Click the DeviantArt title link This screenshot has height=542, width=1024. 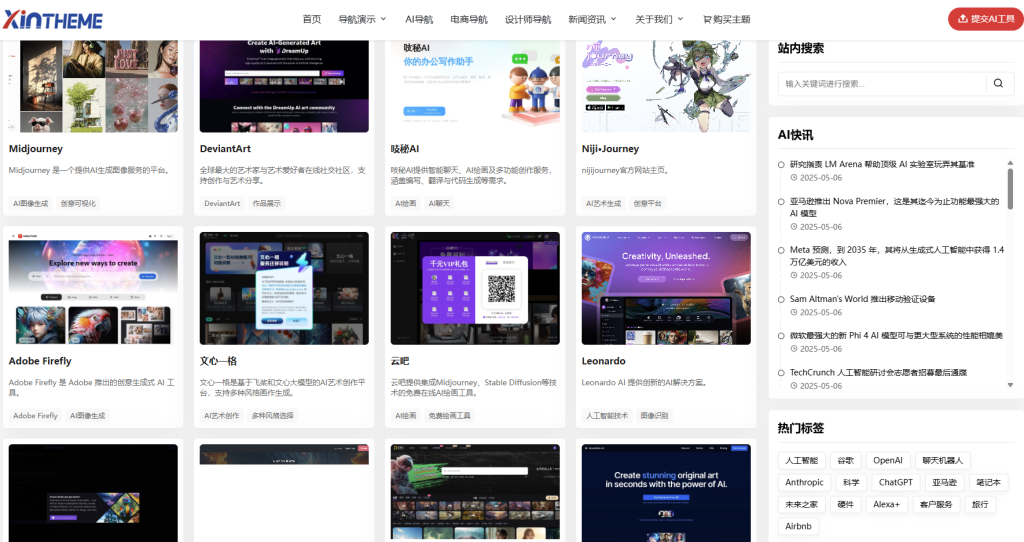point(225,149)
